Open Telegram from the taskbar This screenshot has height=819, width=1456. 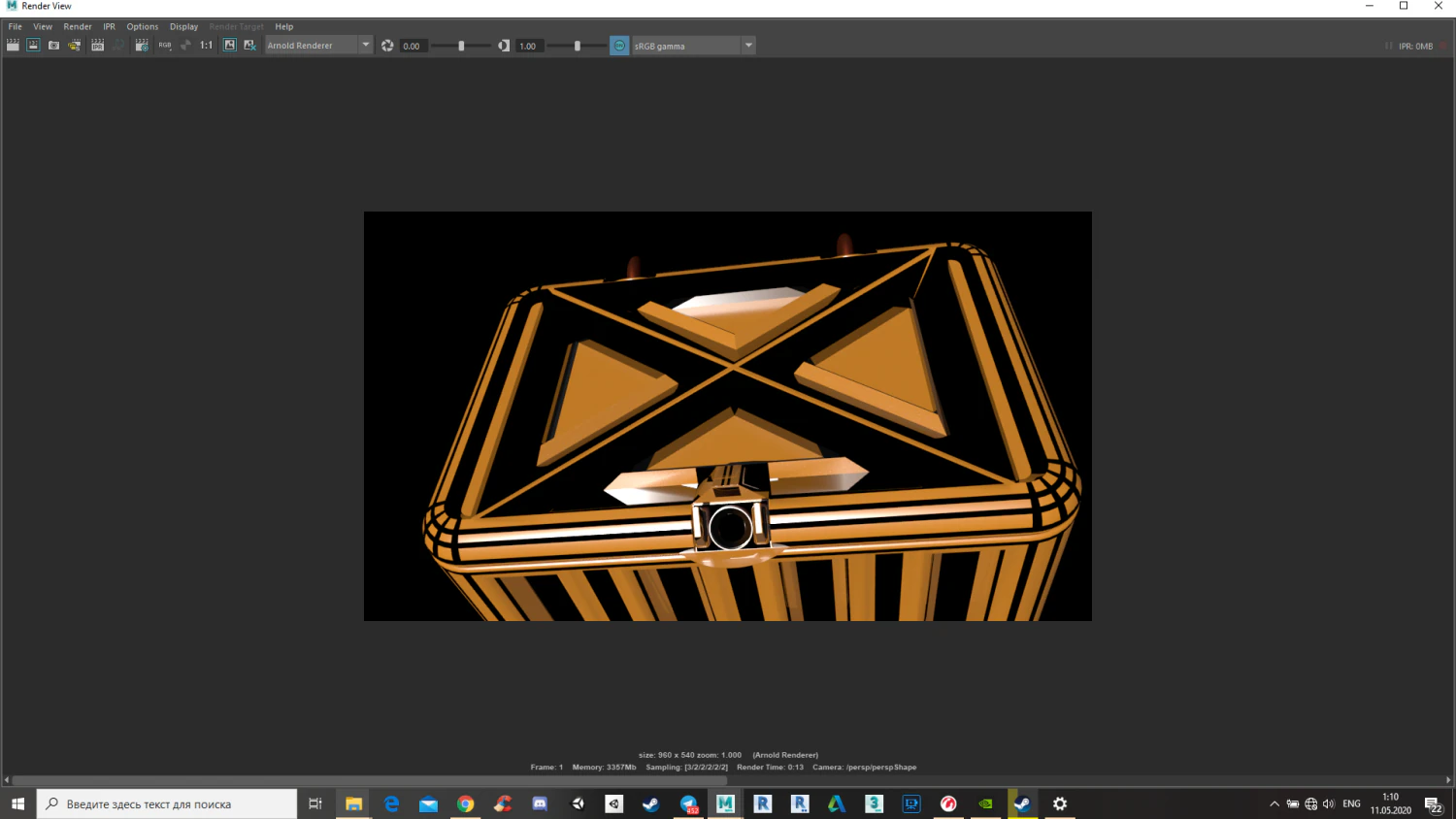[688, 803]
